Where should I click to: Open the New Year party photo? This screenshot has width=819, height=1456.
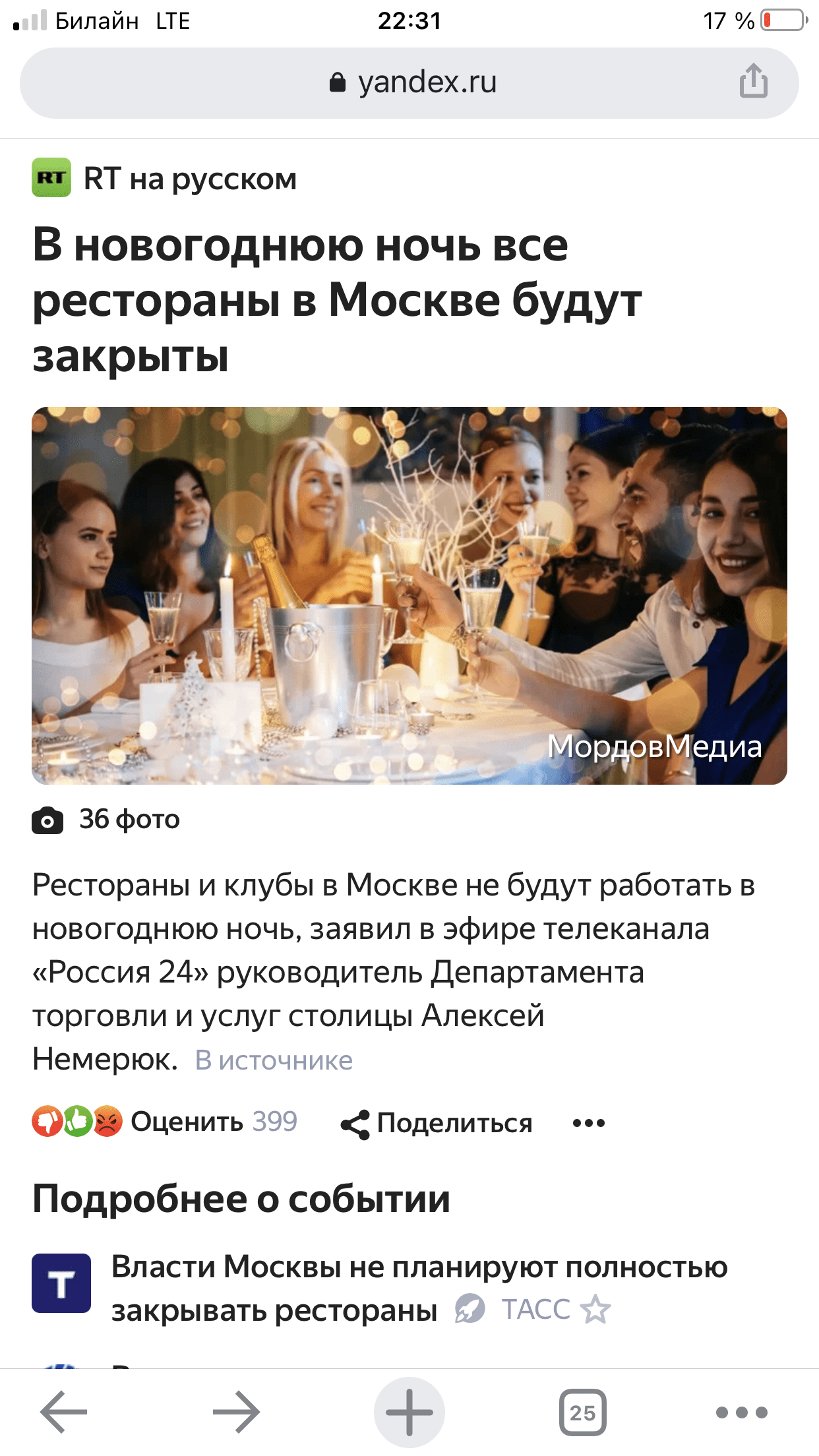pos(409,595)
